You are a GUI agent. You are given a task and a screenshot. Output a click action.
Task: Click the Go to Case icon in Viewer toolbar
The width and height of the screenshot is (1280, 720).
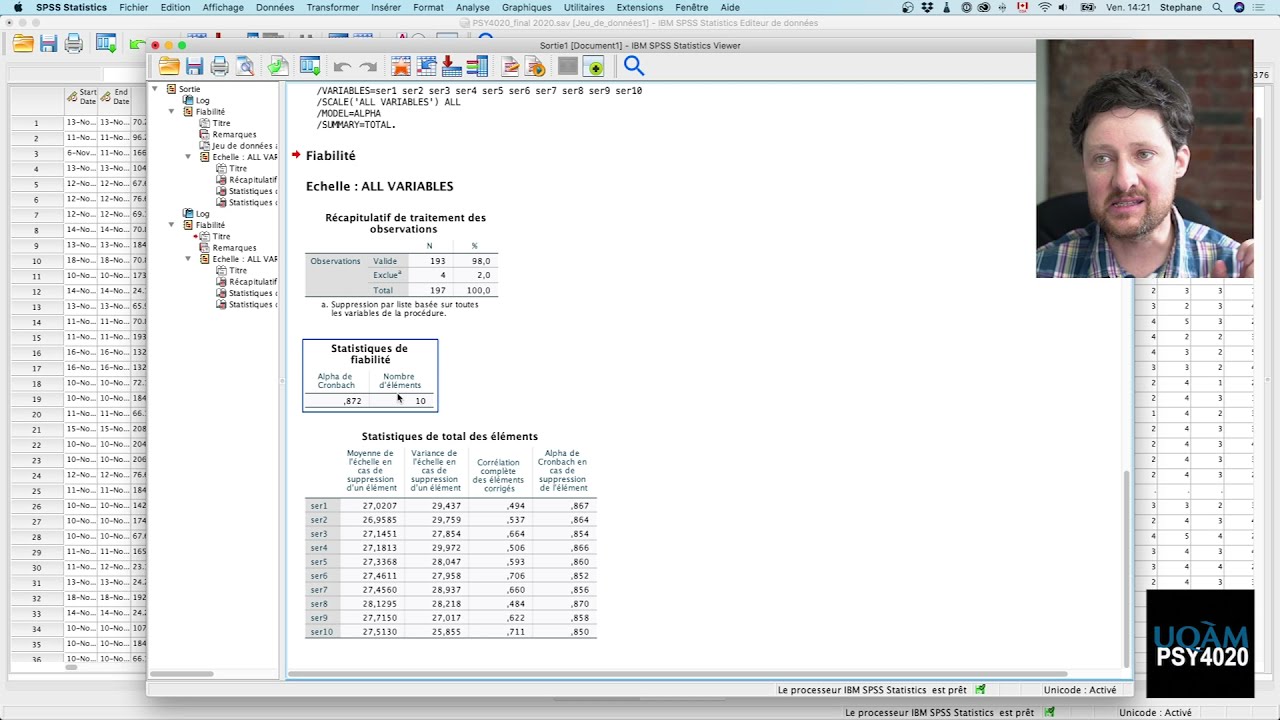click(x=427, y=67)
